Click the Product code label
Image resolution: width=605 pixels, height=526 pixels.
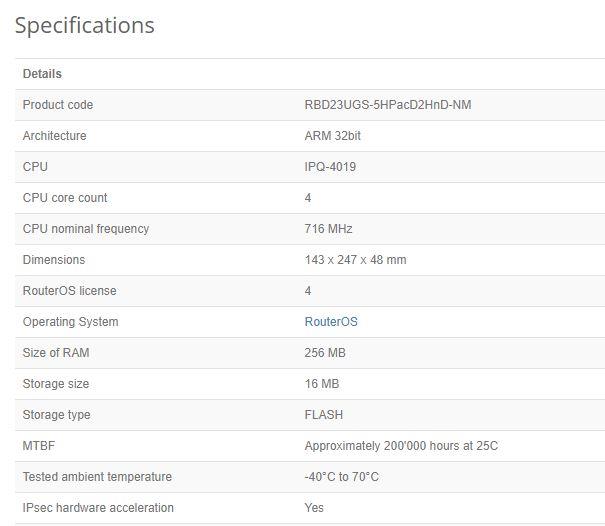point(58,105)
